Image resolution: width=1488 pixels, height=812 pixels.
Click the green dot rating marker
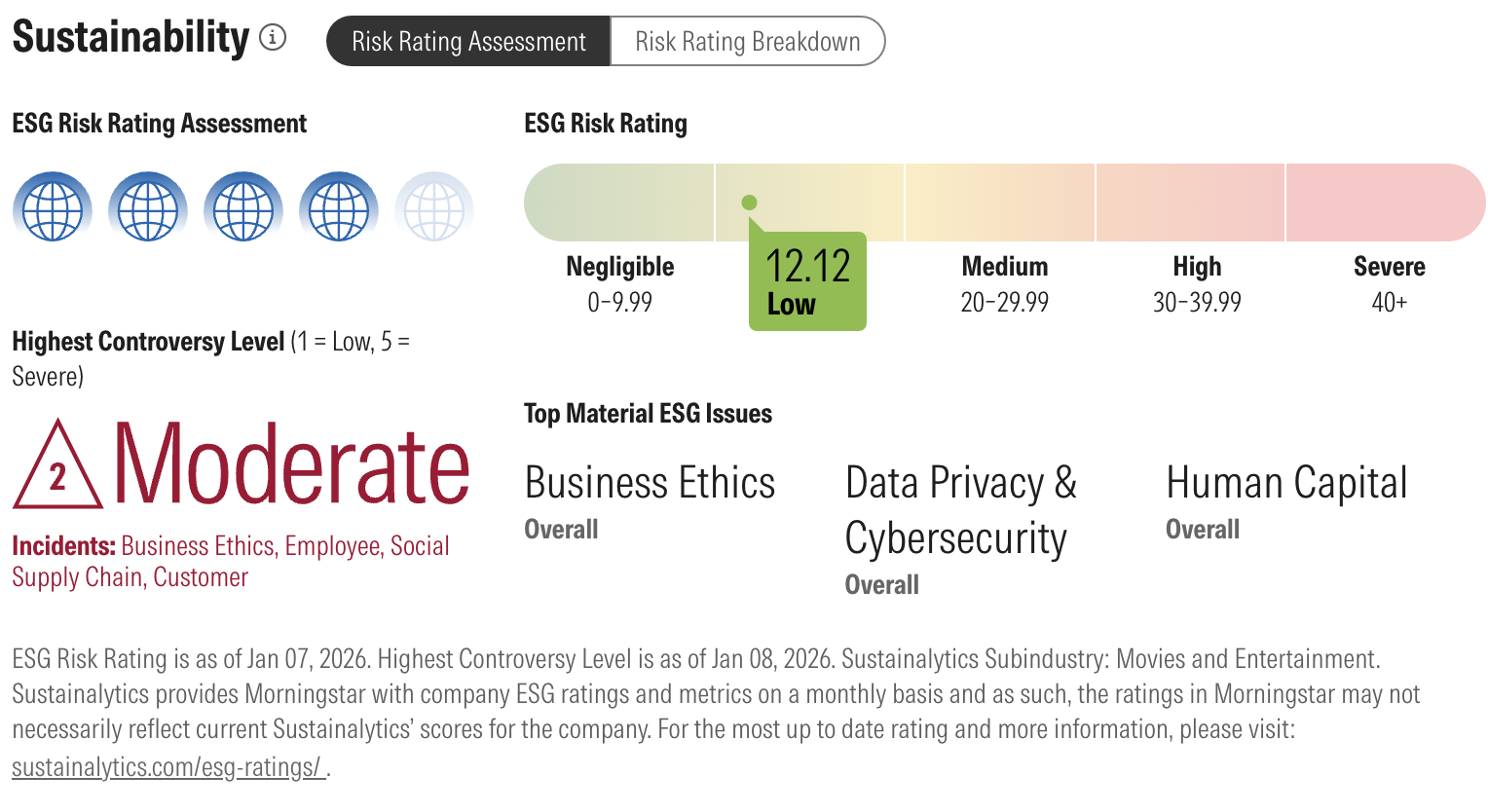pyautogui.click(x=749, y=203)
